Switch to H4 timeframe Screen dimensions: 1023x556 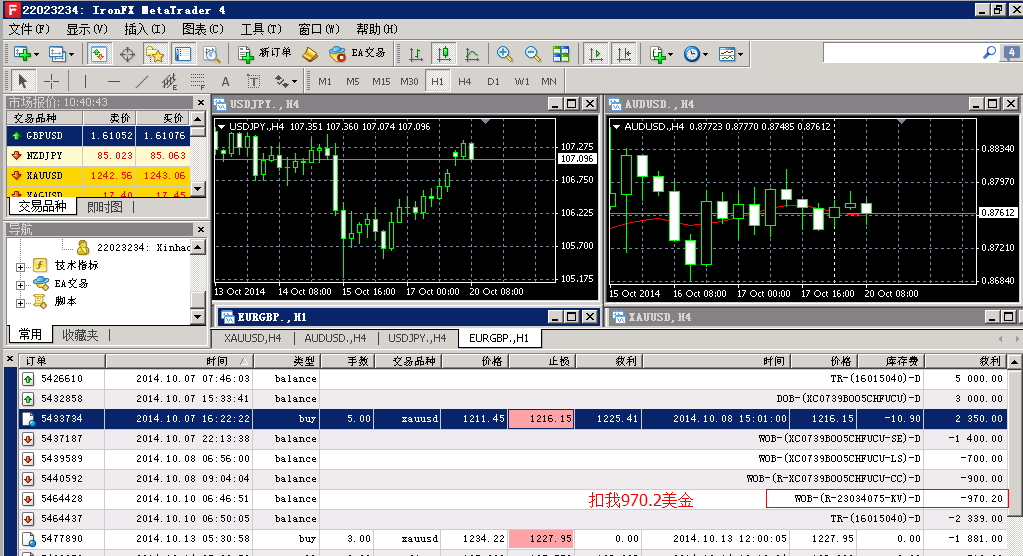pyautogui.click(x=465, y=81)
